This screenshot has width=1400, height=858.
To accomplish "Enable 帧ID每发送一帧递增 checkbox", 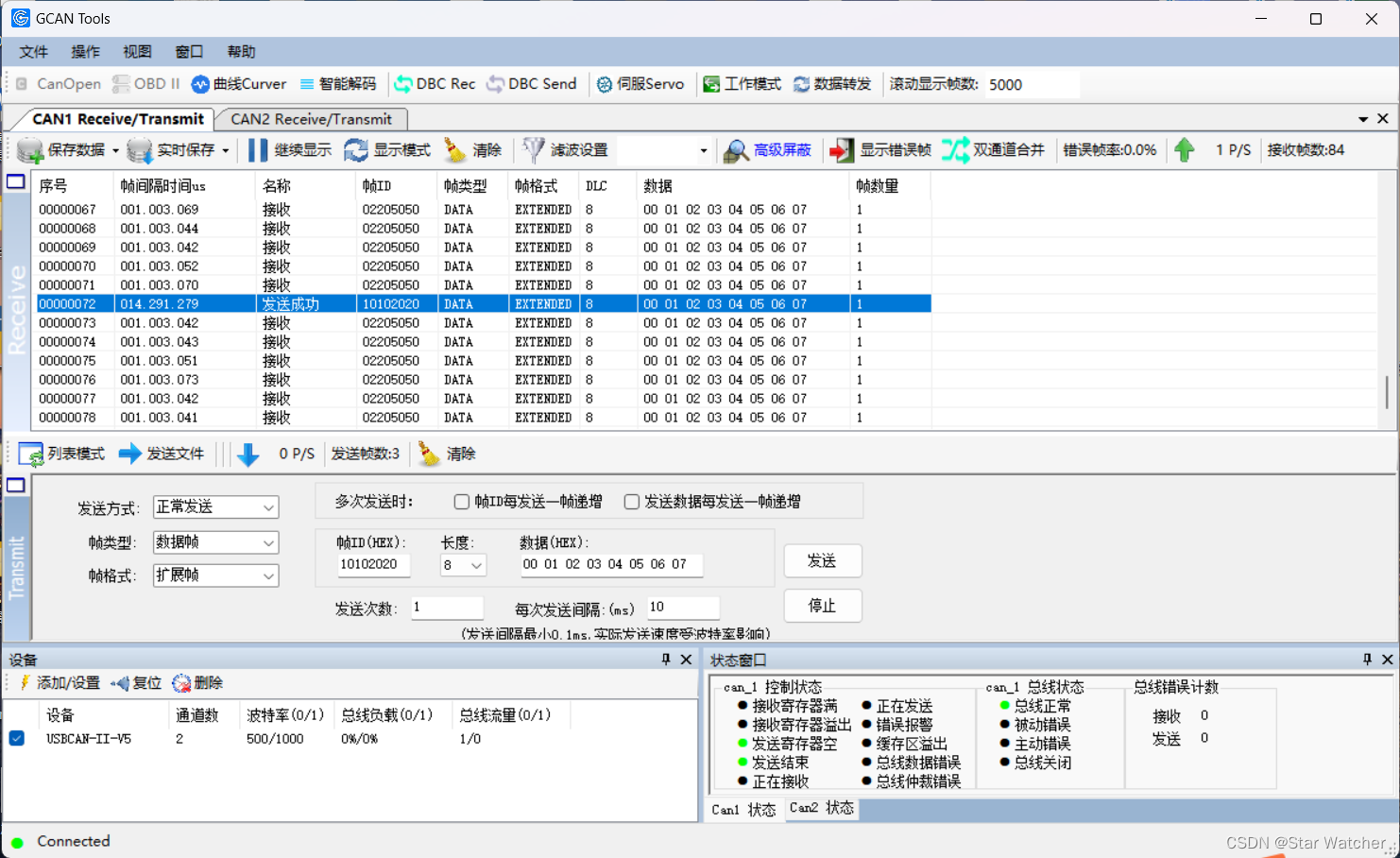I will (462, 502).
